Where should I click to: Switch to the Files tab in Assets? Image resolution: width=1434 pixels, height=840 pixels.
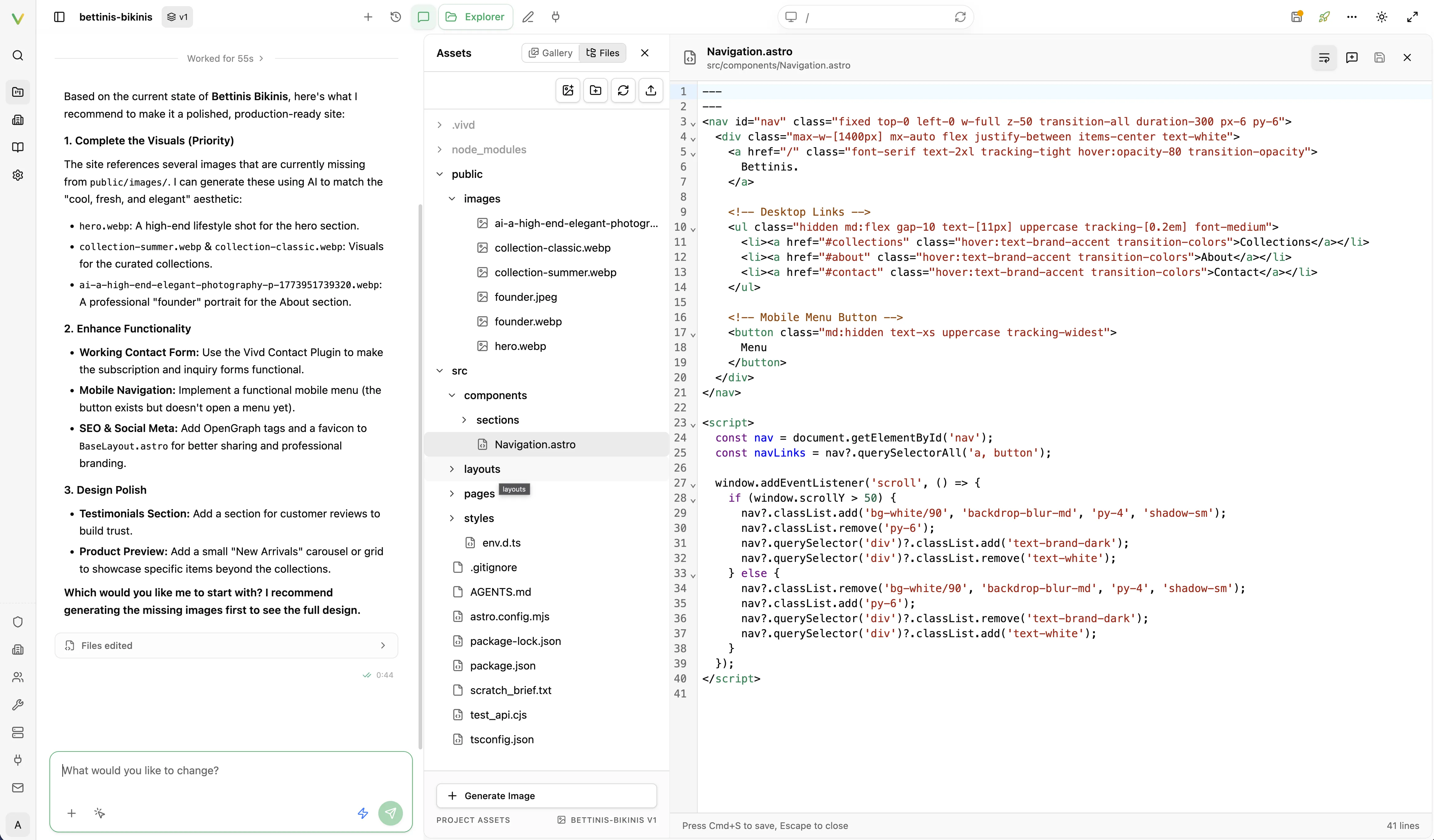click(603, 52)
